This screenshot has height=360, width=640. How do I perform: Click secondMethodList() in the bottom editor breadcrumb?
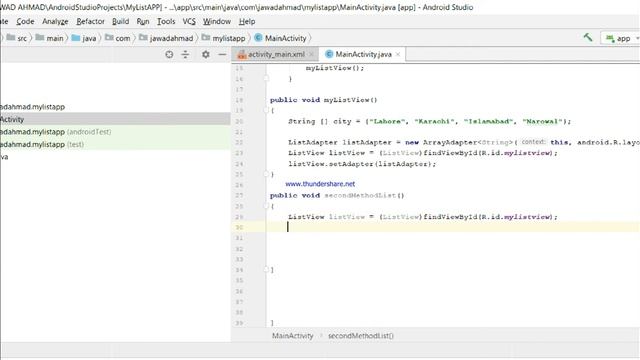tap(361, 336)
